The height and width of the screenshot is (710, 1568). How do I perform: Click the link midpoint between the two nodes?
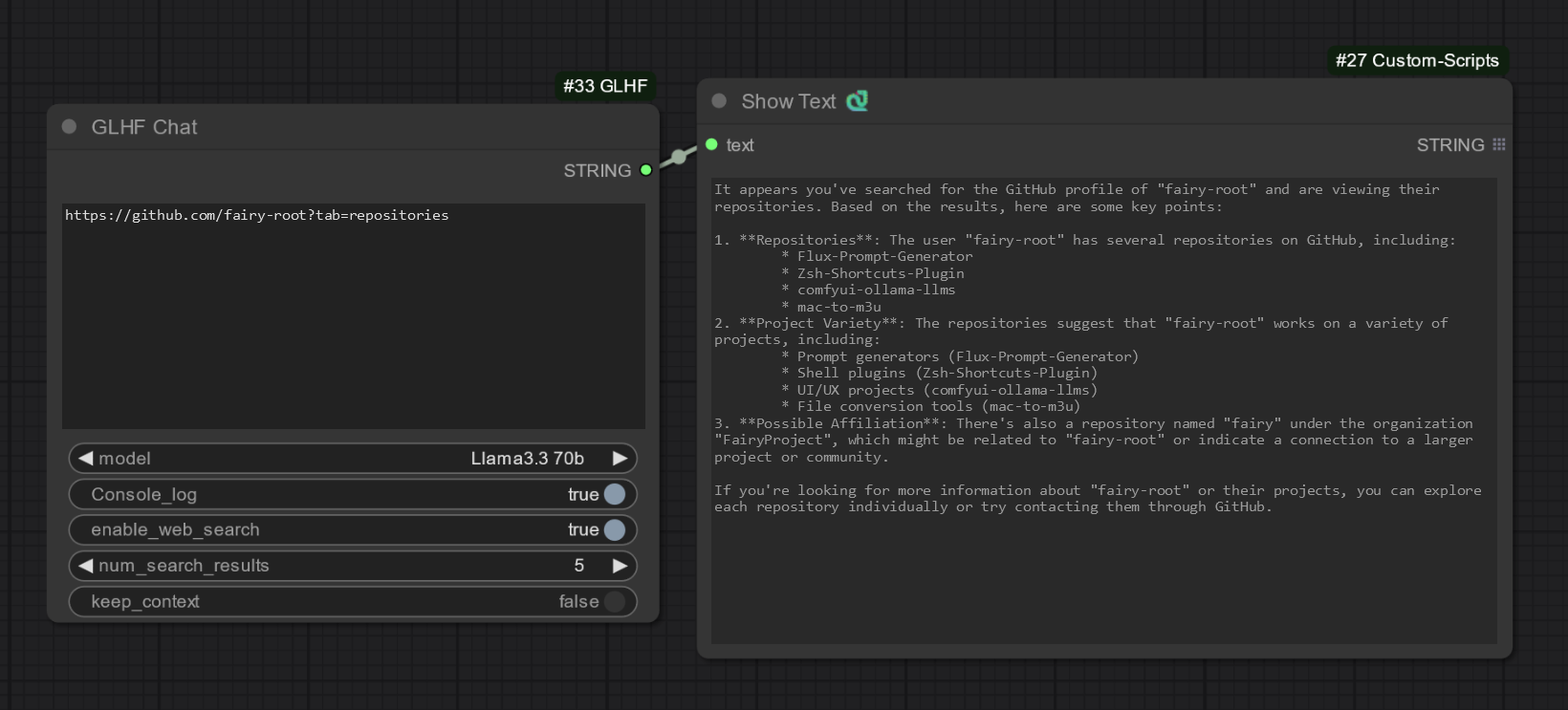[678, 157]
